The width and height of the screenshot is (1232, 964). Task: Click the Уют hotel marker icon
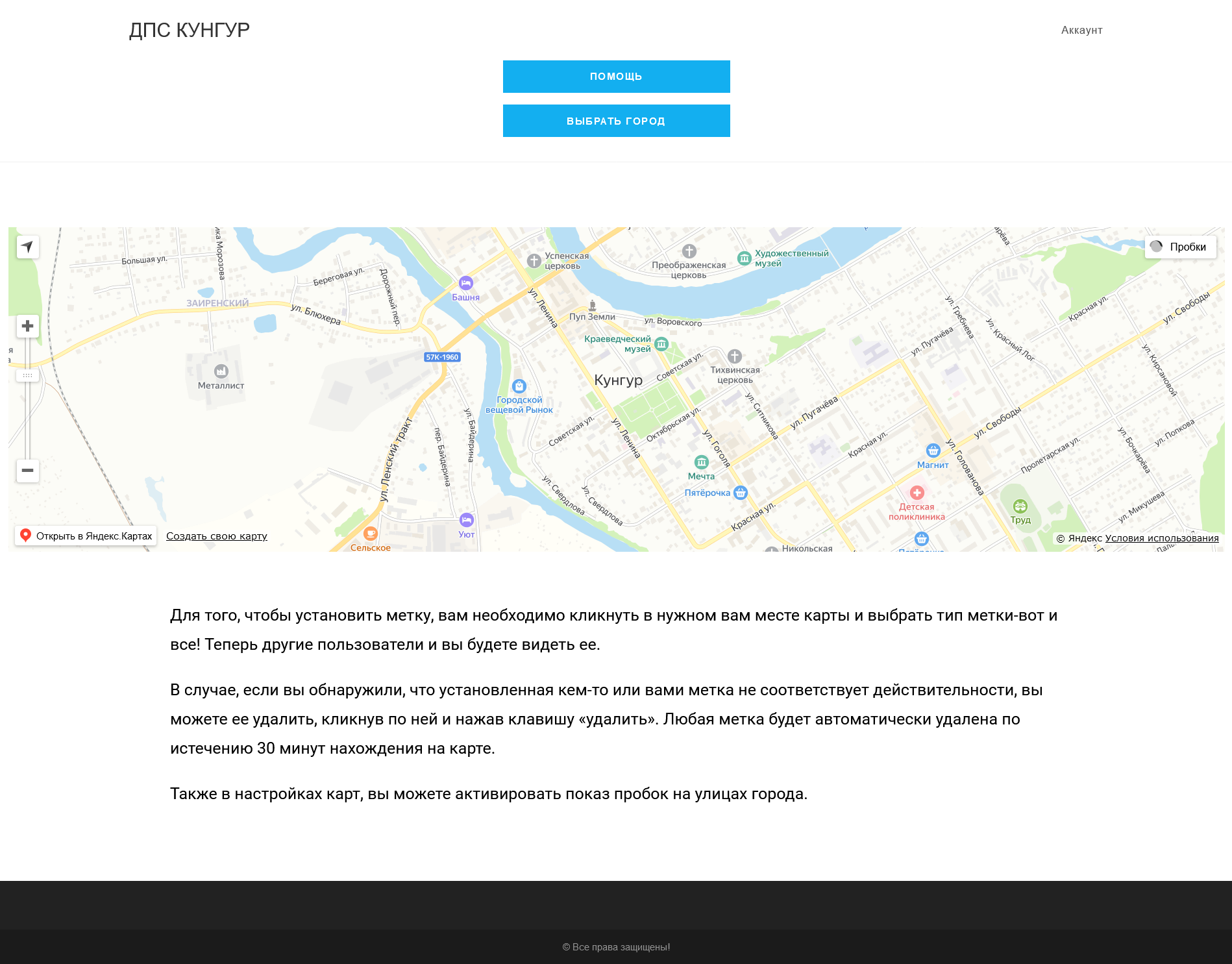(x=467, y=520)
